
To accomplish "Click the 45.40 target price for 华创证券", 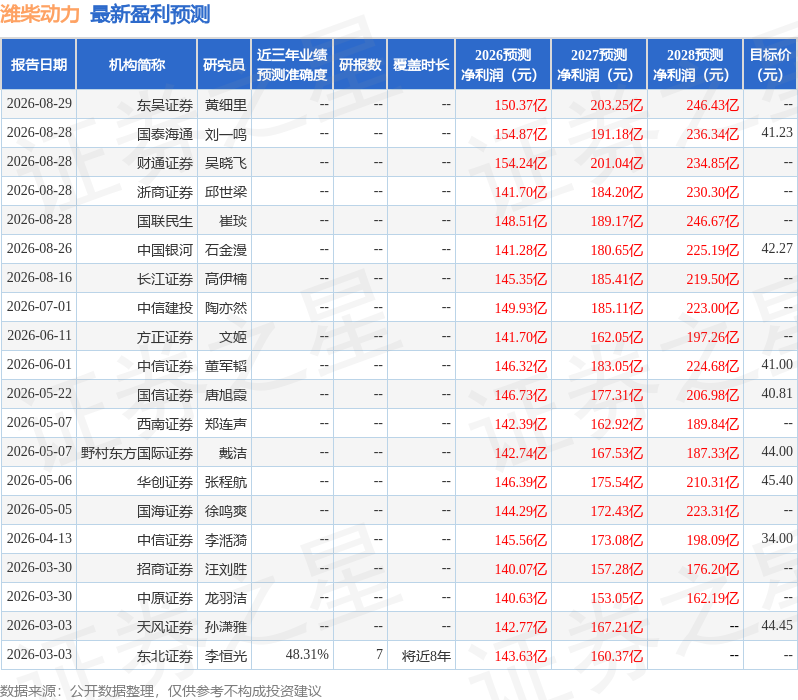I will [x=777, y=480].
